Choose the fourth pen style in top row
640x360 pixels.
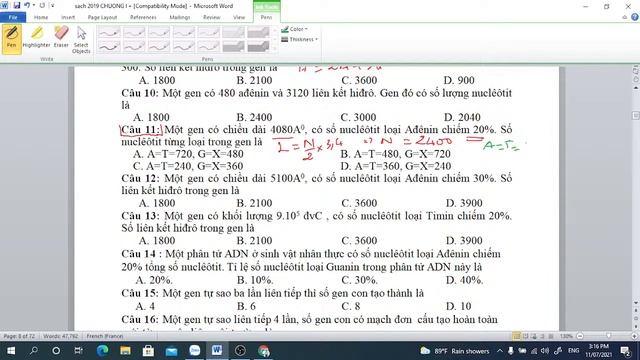tap(184, 33)
